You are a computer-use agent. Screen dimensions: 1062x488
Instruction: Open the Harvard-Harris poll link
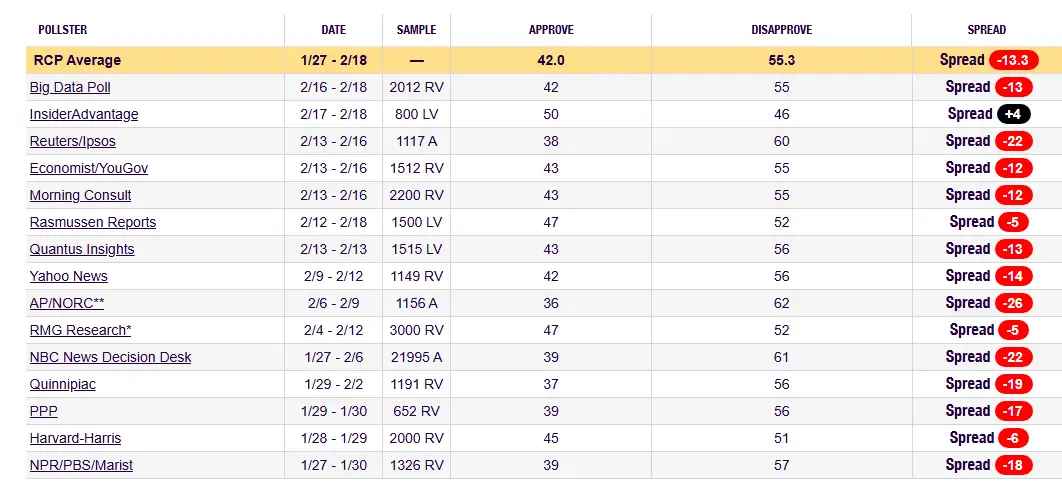pyautogui.click(x=75, y=438)
